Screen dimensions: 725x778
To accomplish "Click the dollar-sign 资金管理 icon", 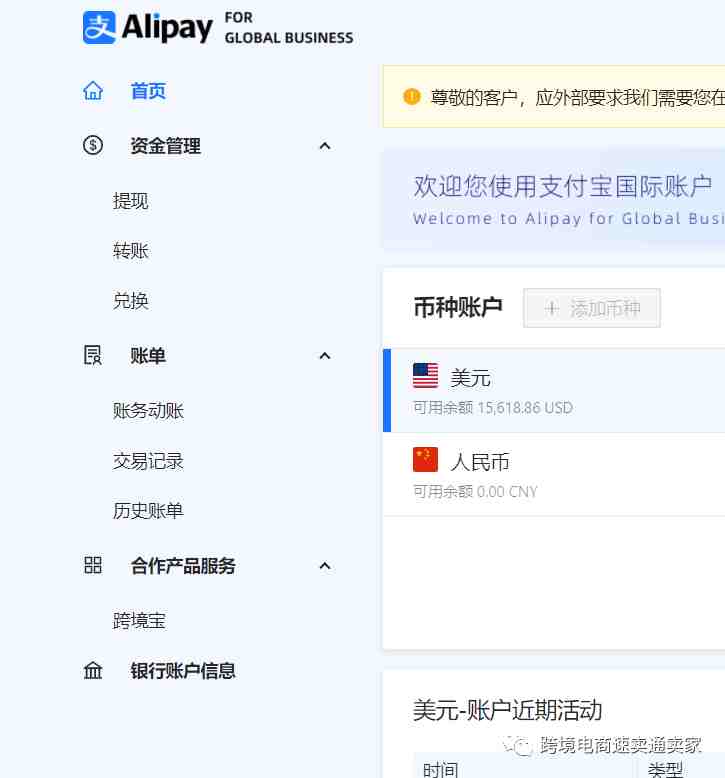I will point(93,145).
